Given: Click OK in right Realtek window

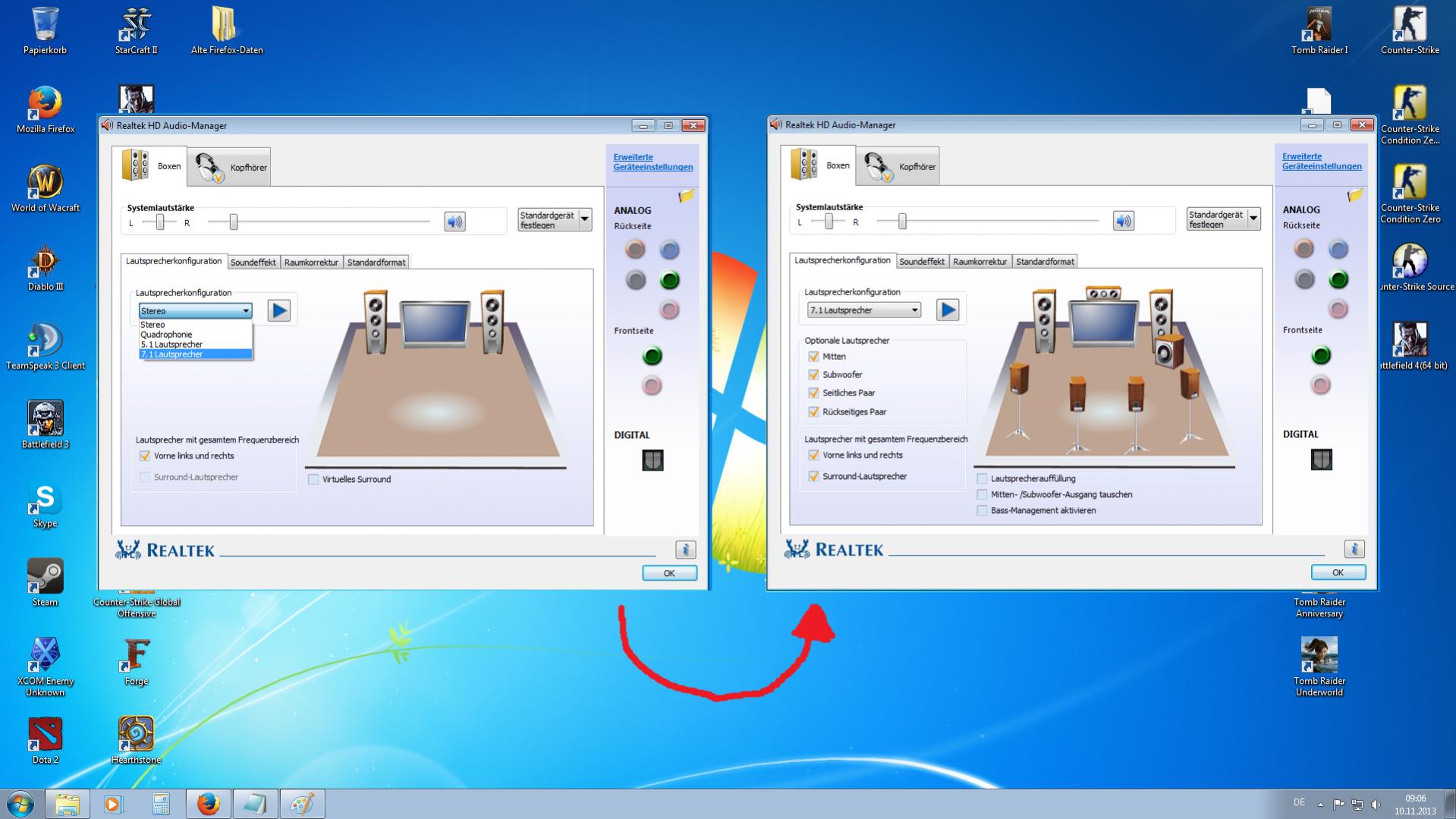Looking at the screenshot, I should (x=1338, y=572).
